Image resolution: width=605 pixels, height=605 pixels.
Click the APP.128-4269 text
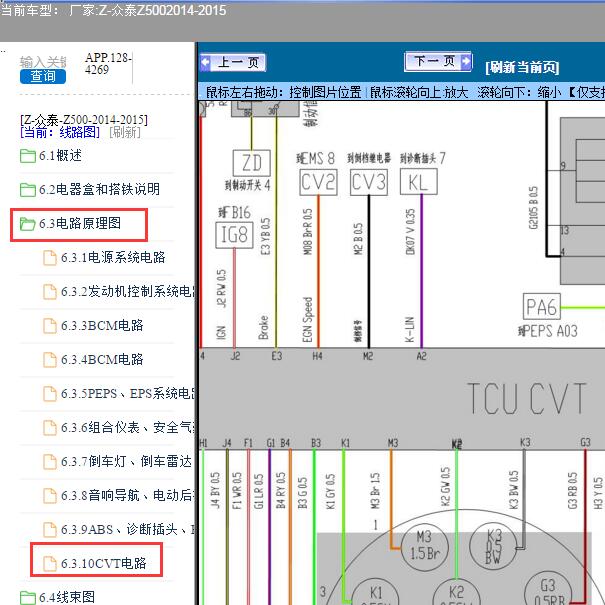point(108,64)
